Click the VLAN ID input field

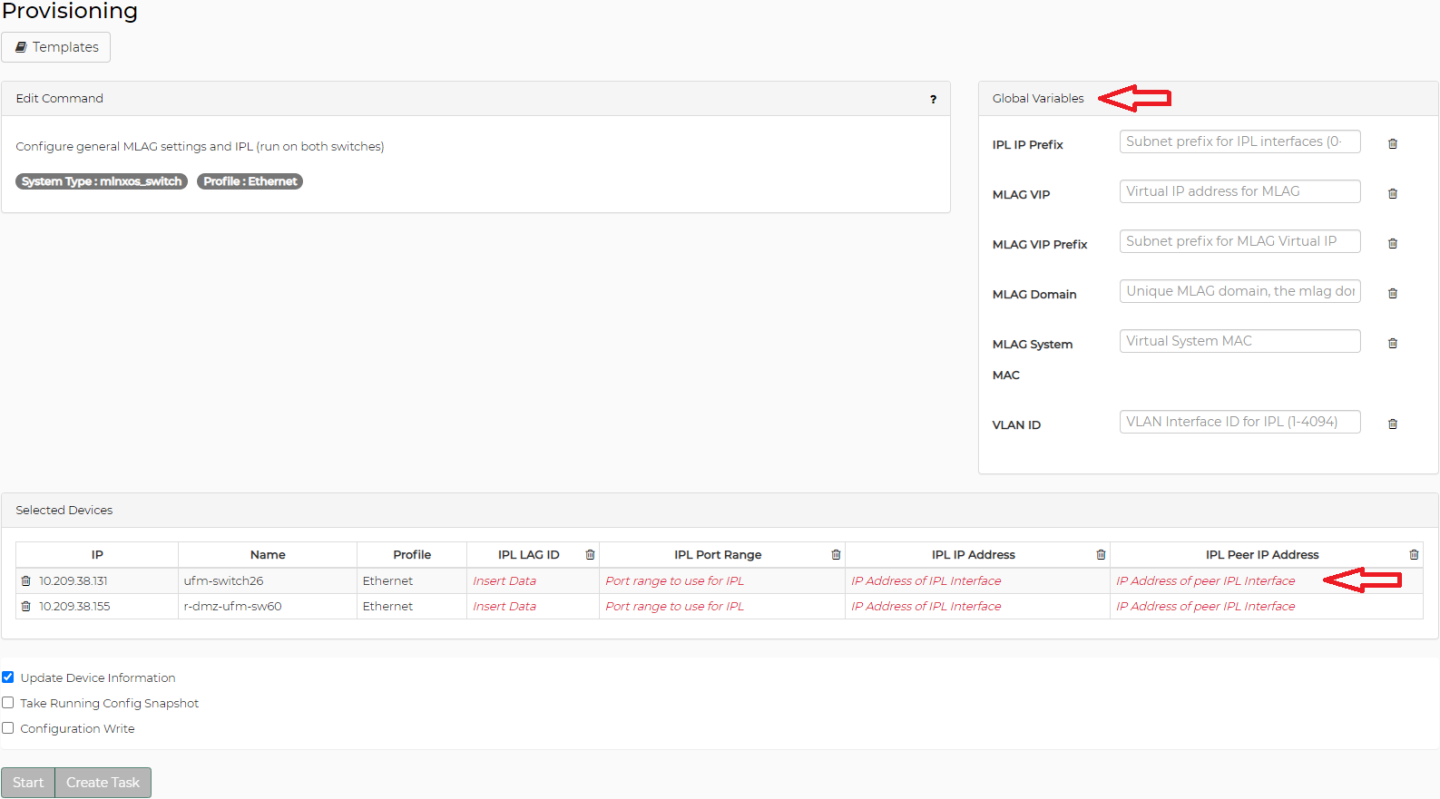[x=1239, y=421]
